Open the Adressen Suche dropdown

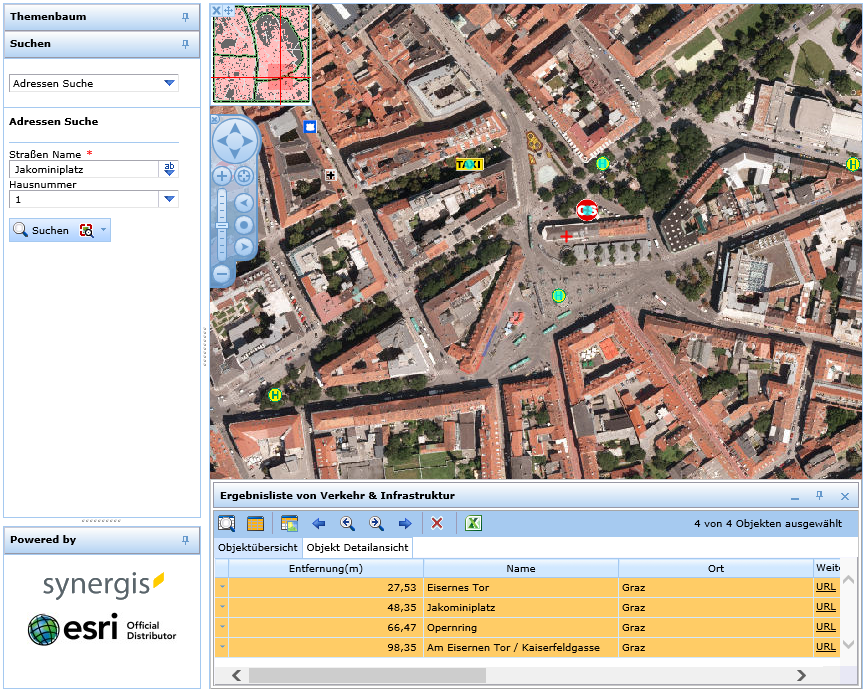[169, 84]
